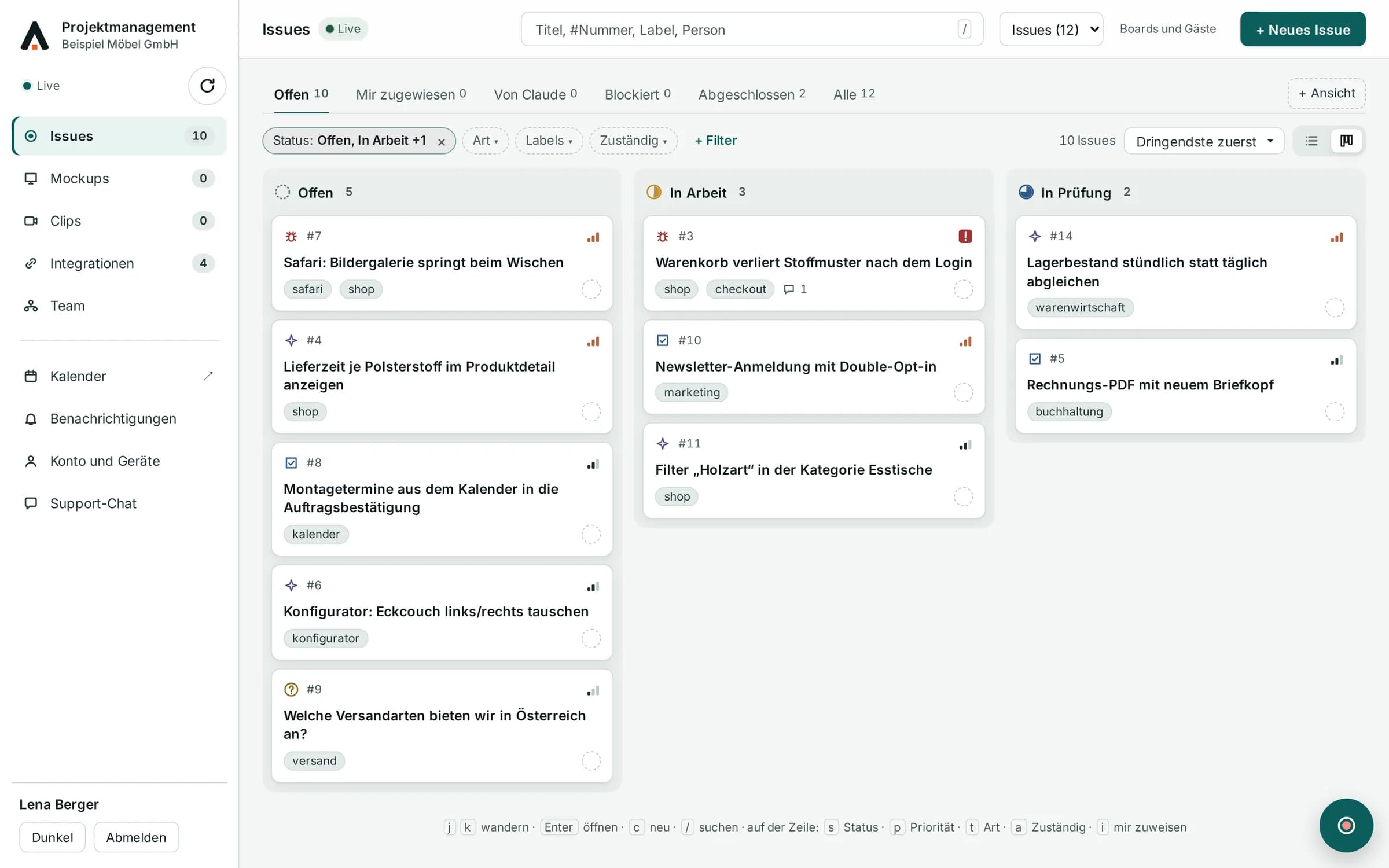Add a new view with + Ansicht

click(1326, 93)
